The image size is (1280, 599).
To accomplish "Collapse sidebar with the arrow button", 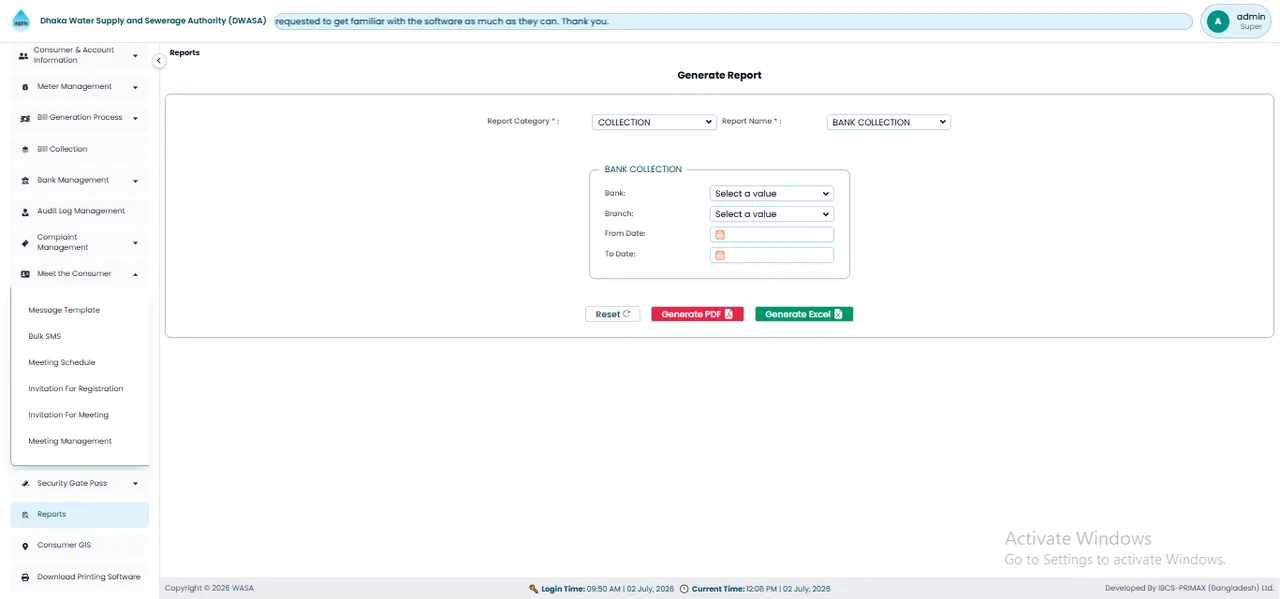I will pos(158,61).
